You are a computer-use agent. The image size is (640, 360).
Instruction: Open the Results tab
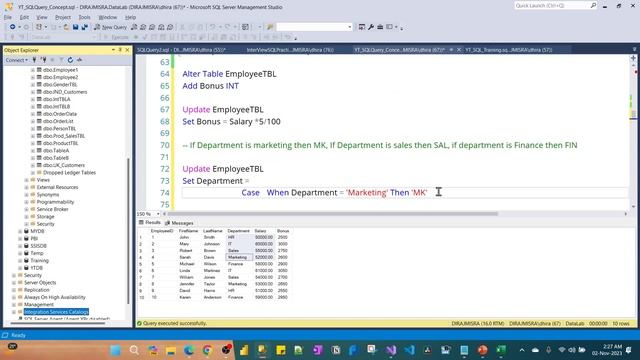click(150, 223)
